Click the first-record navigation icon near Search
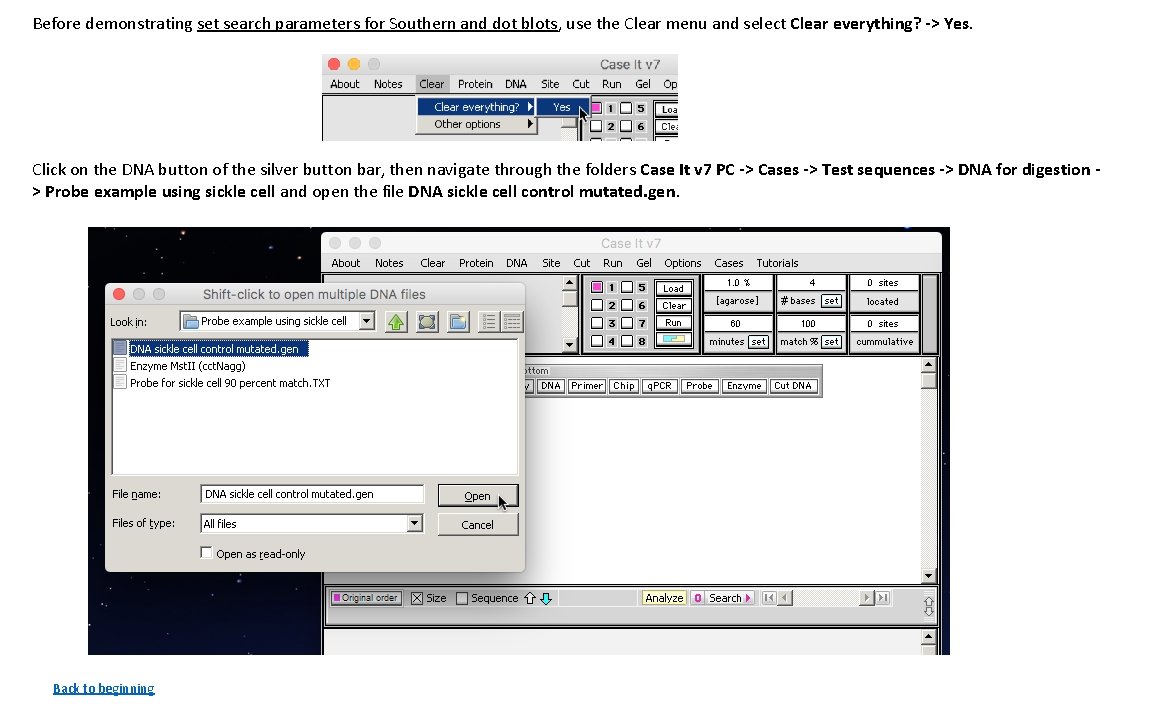The width and height of the screenshot is (1152, 720). 770,597
